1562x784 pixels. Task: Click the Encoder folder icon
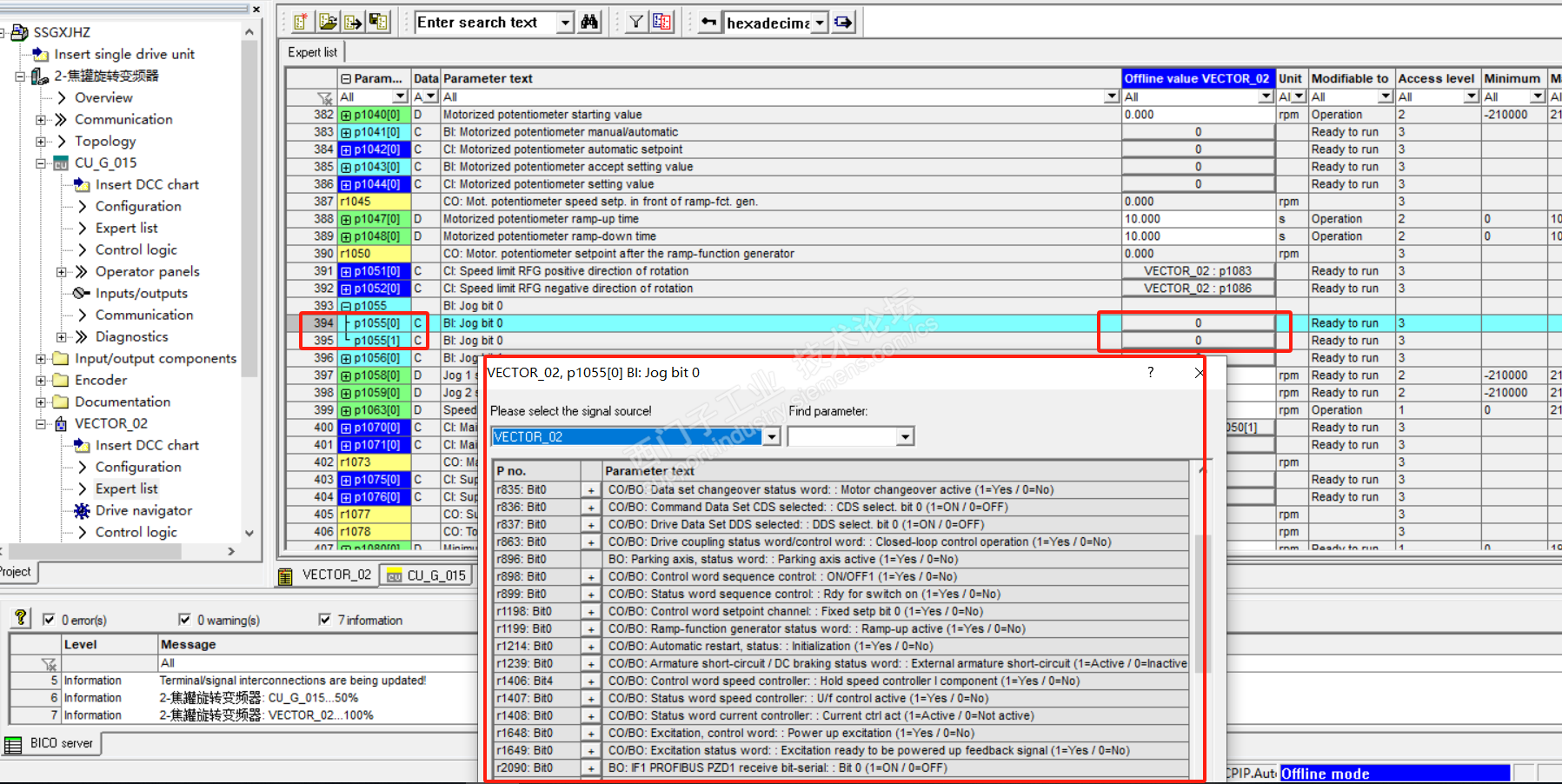[61, 380]
